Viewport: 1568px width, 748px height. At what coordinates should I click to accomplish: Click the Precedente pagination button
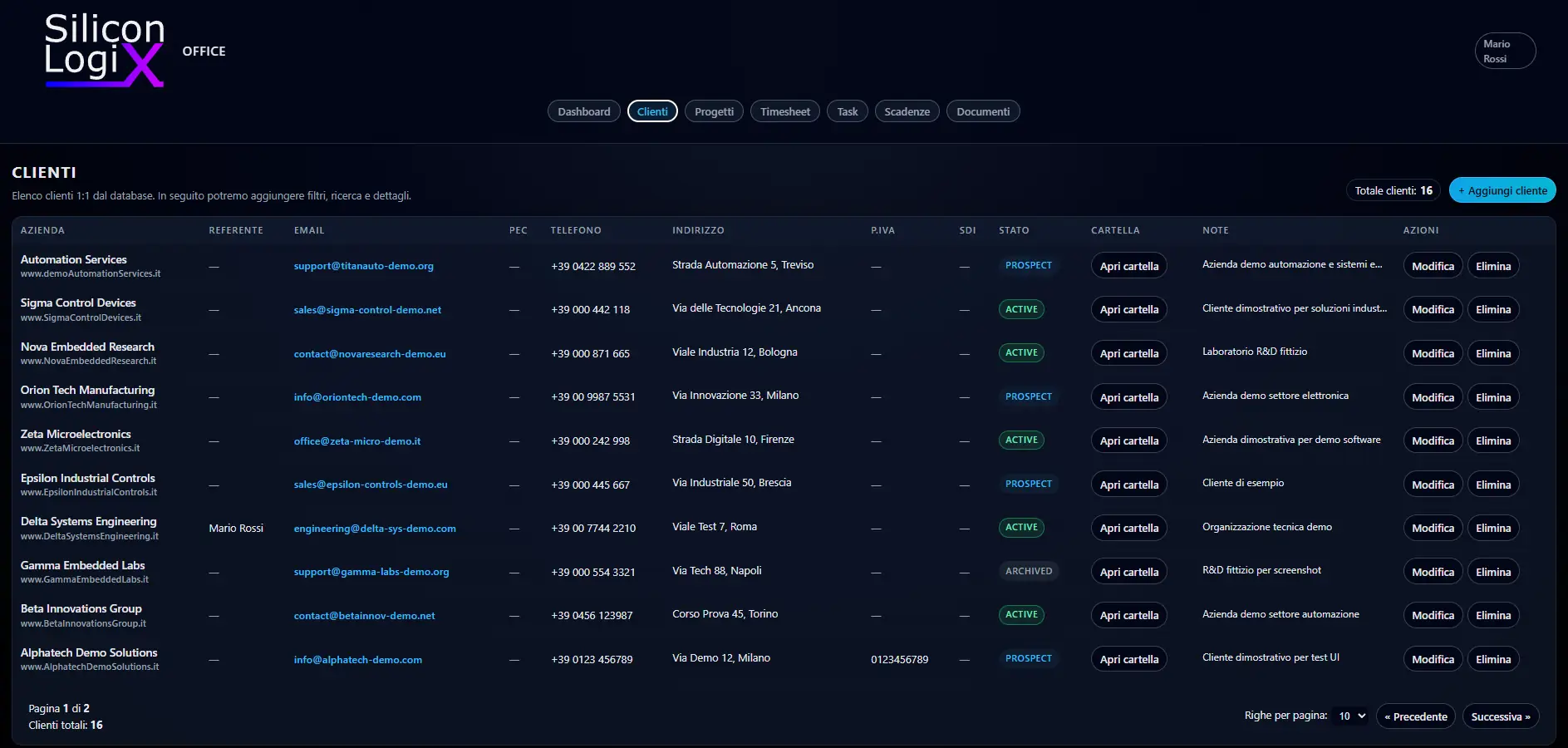pyautogui.click(x=1415, y=716)
